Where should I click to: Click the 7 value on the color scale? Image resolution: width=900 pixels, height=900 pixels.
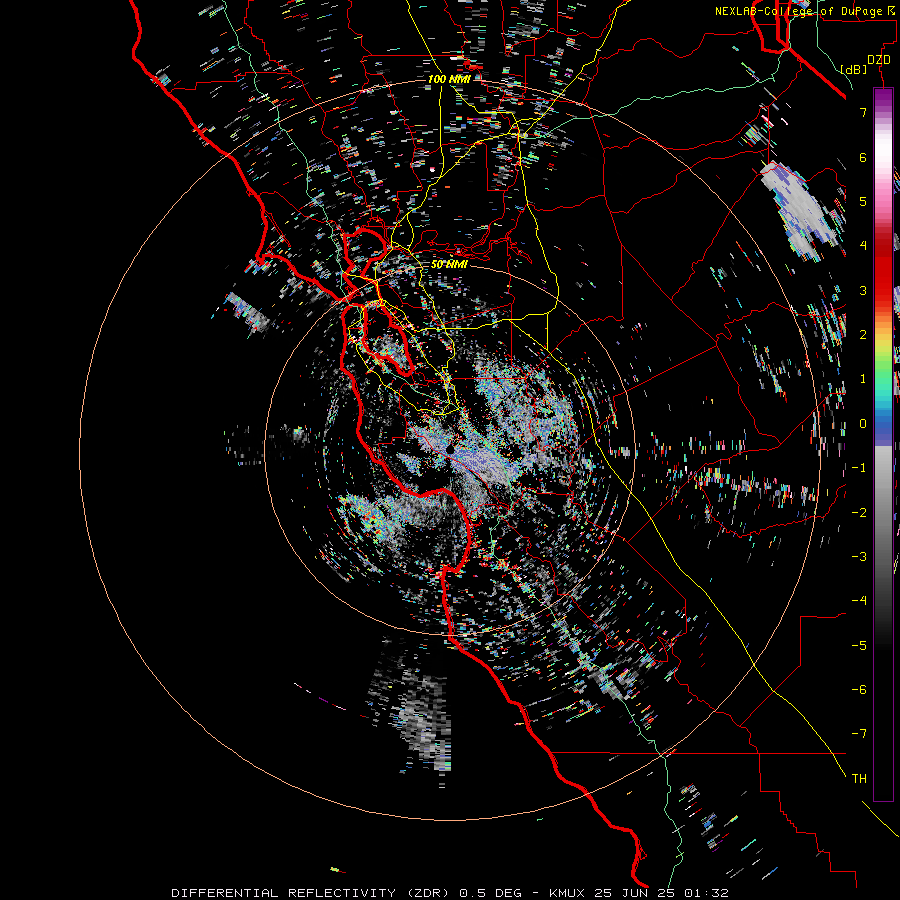pyautogui.click(x=863, y=112)
